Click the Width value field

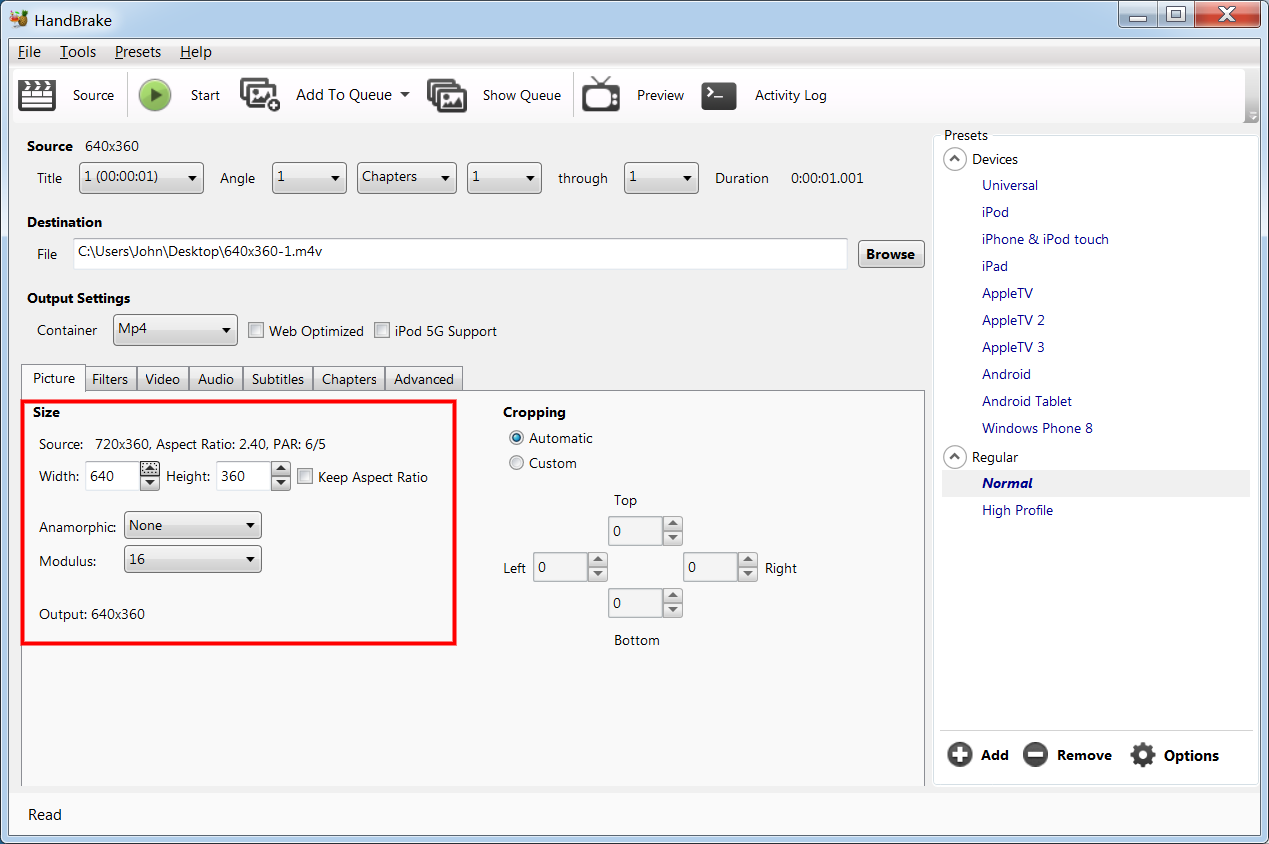(x=112, y=476)
